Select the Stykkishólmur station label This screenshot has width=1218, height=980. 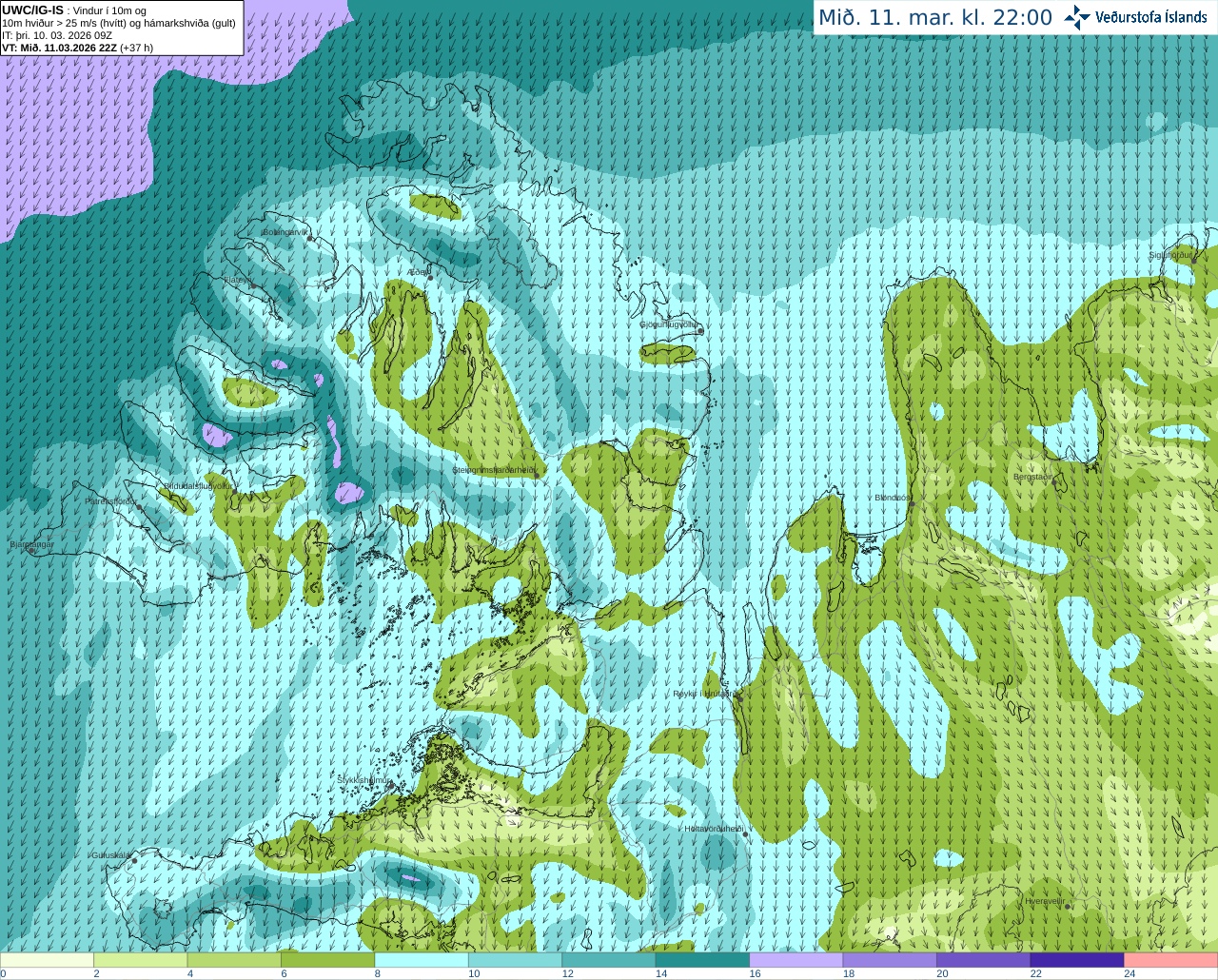click(x=363, y=780)
